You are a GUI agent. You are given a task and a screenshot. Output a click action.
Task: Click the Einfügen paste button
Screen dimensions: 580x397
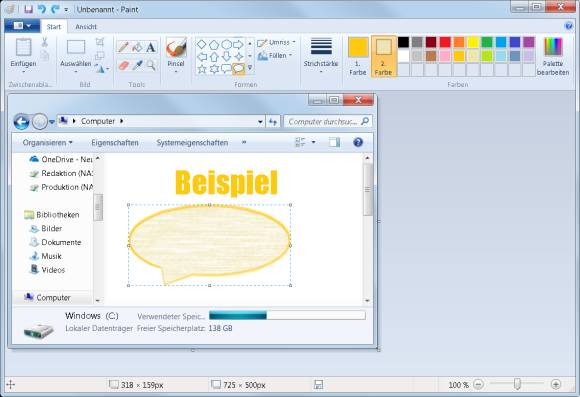23,55
